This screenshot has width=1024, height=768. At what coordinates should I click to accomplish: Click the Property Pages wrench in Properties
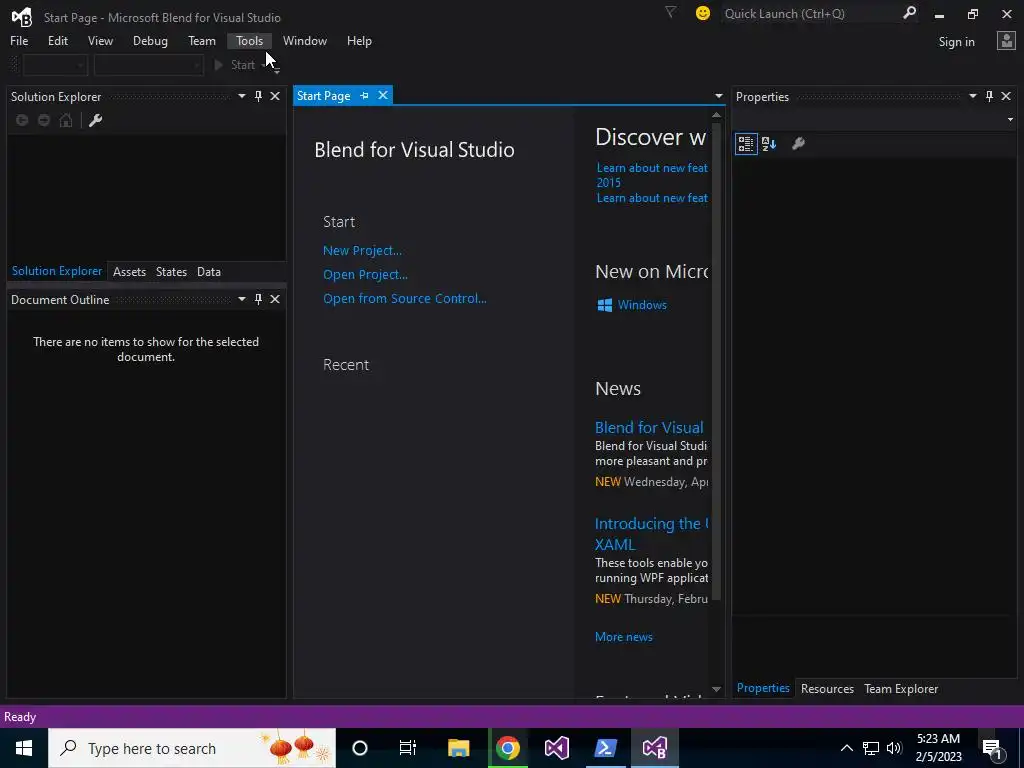(798, 144)
